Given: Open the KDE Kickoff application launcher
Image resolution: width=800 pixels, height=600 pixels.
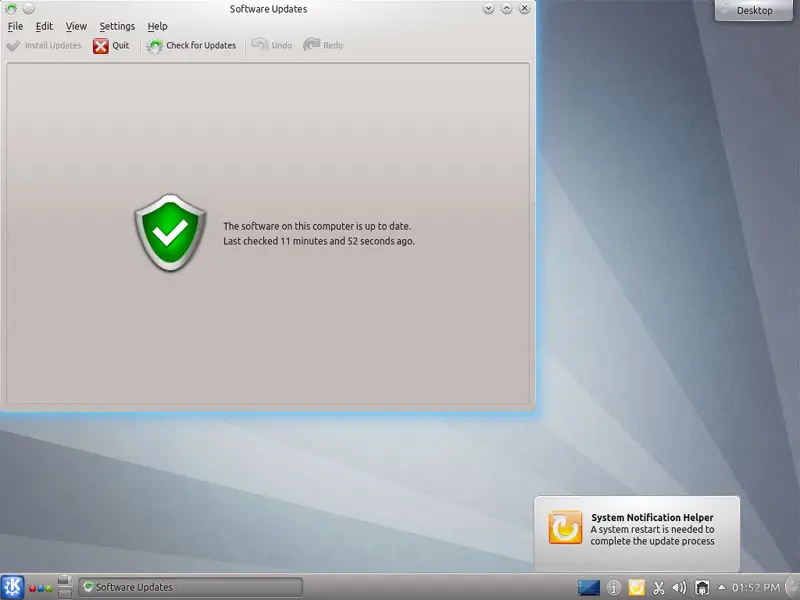Looking at the screenshot, I should click(x=12, y=587).
